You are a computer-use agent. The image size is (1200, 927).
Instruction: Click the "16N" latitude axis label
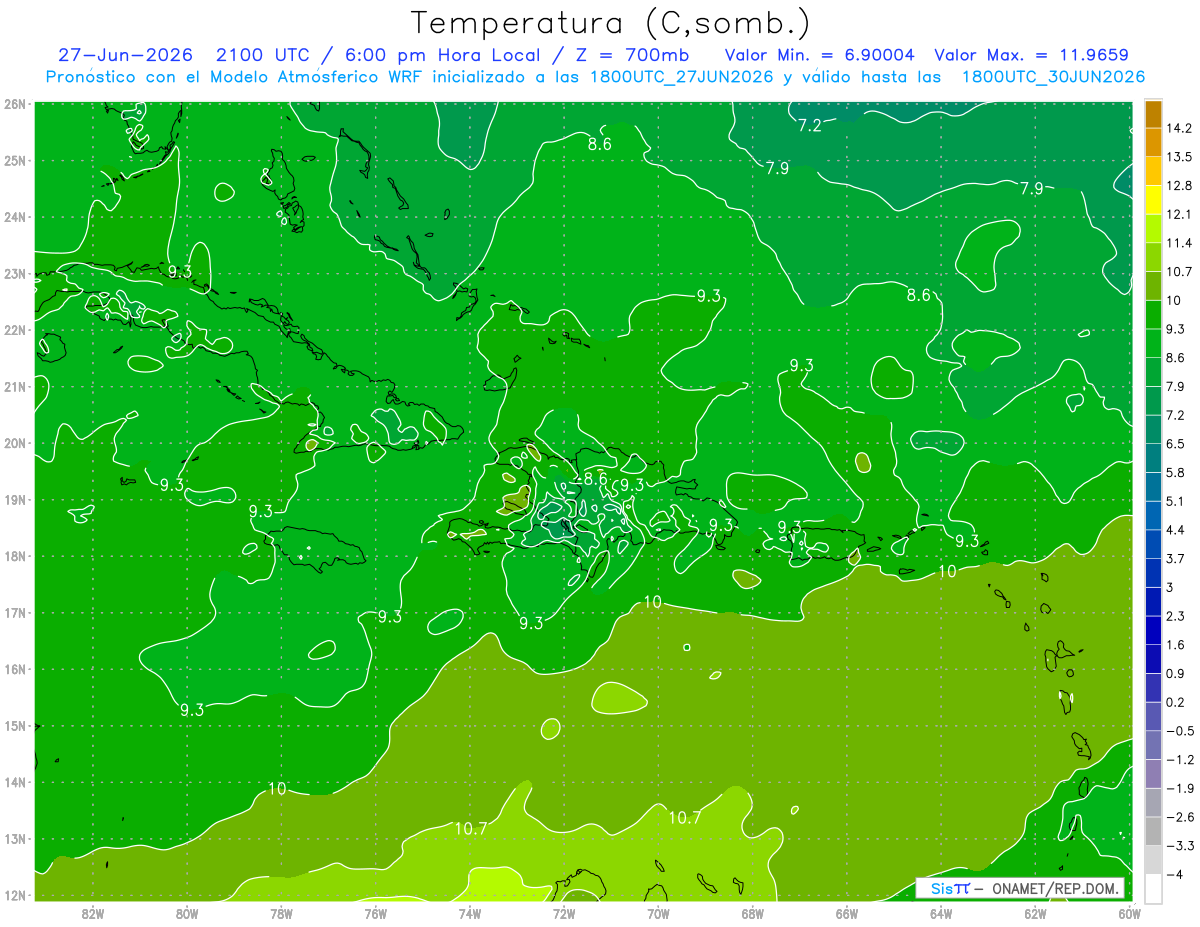14,670
